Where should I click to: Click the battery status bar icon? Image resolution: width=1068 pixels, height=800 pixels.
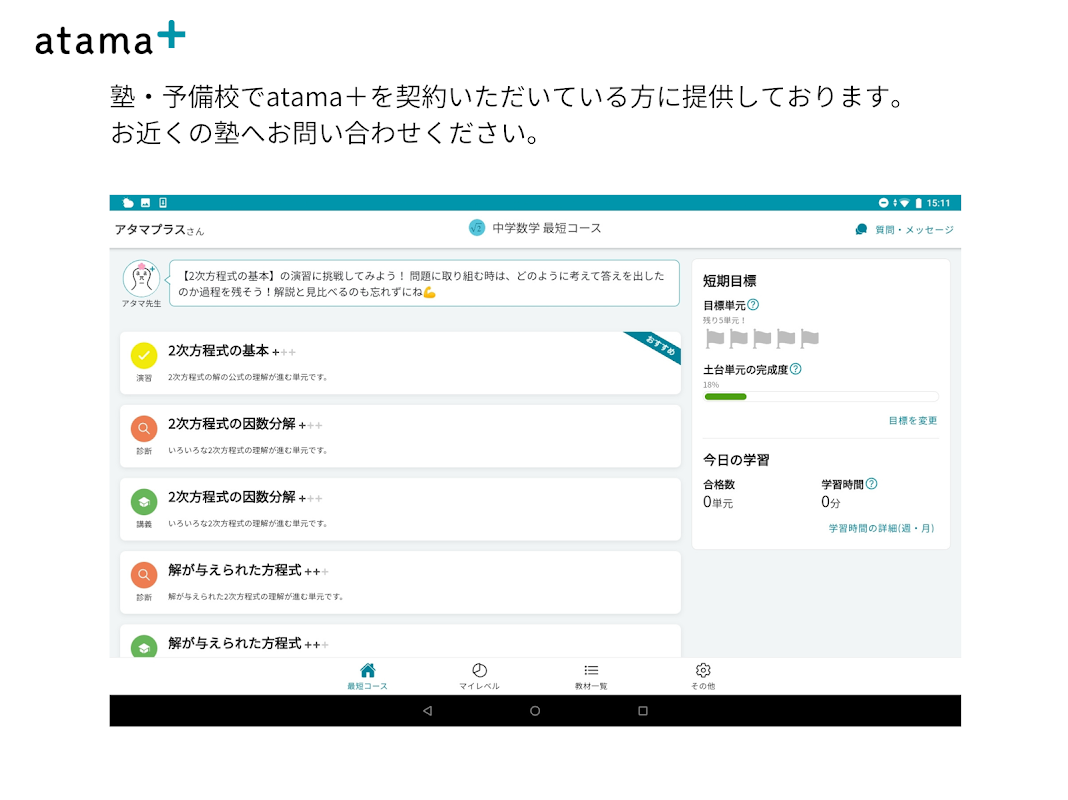click(x=918, y=203)
